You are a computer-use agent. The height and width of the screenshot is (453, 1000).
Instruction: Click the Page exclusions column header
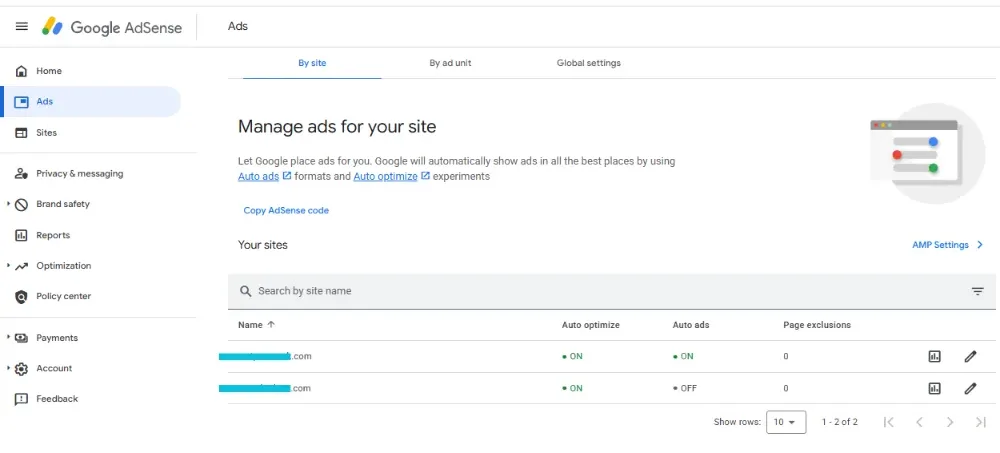tap(817, 325)
